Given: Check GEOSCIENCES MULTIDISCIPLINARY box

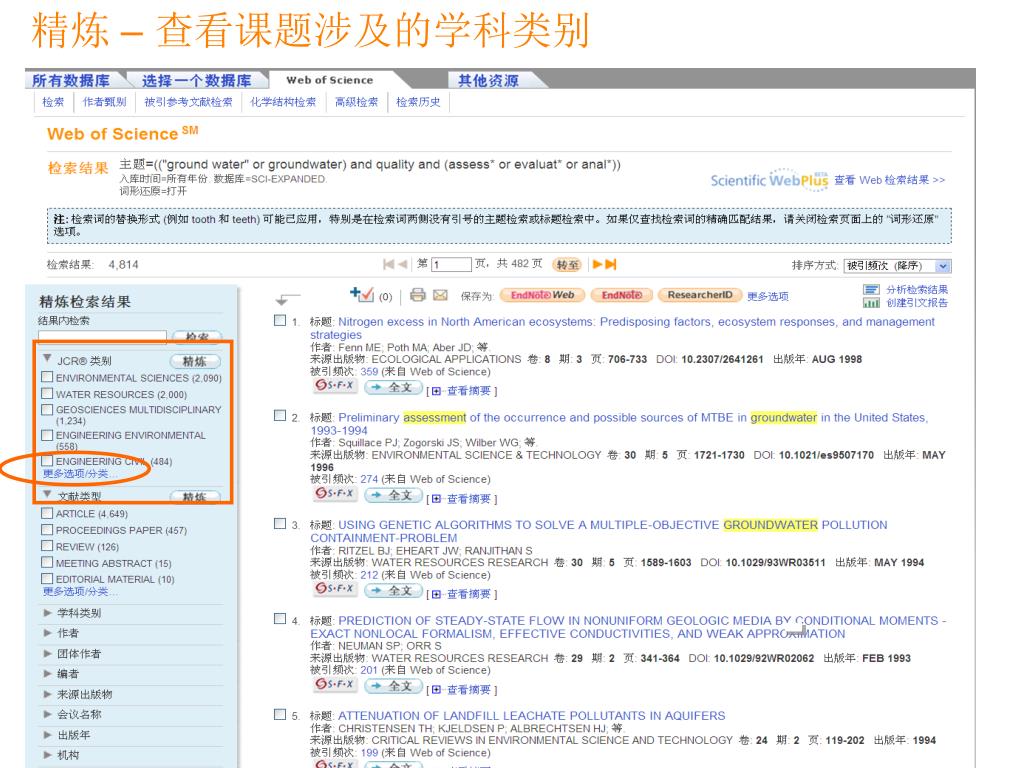Looking at the screenshot, I should [47, 409].
